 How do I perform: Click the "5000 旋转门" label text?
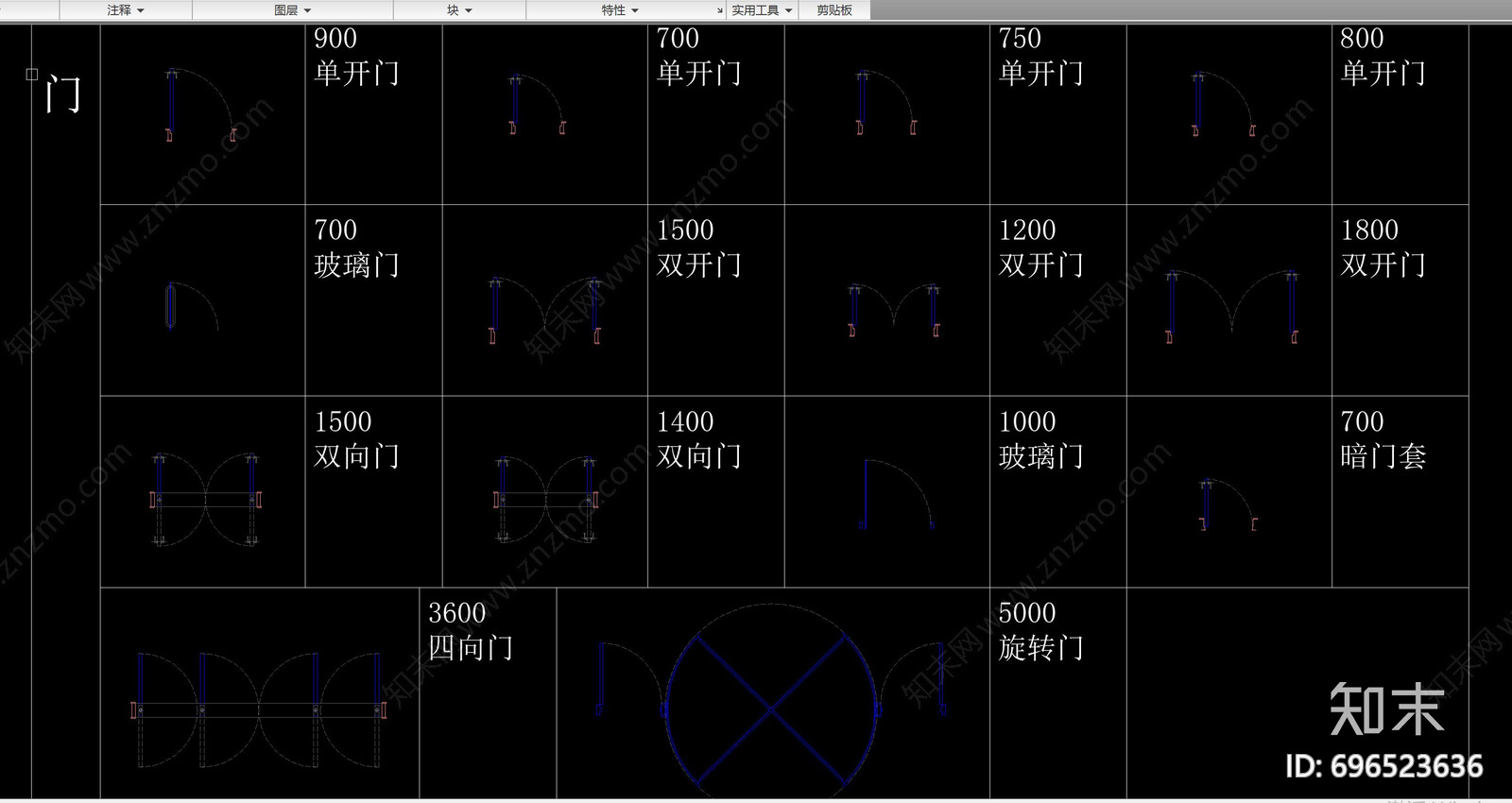pyautogui.click(x=1040, y=631)
